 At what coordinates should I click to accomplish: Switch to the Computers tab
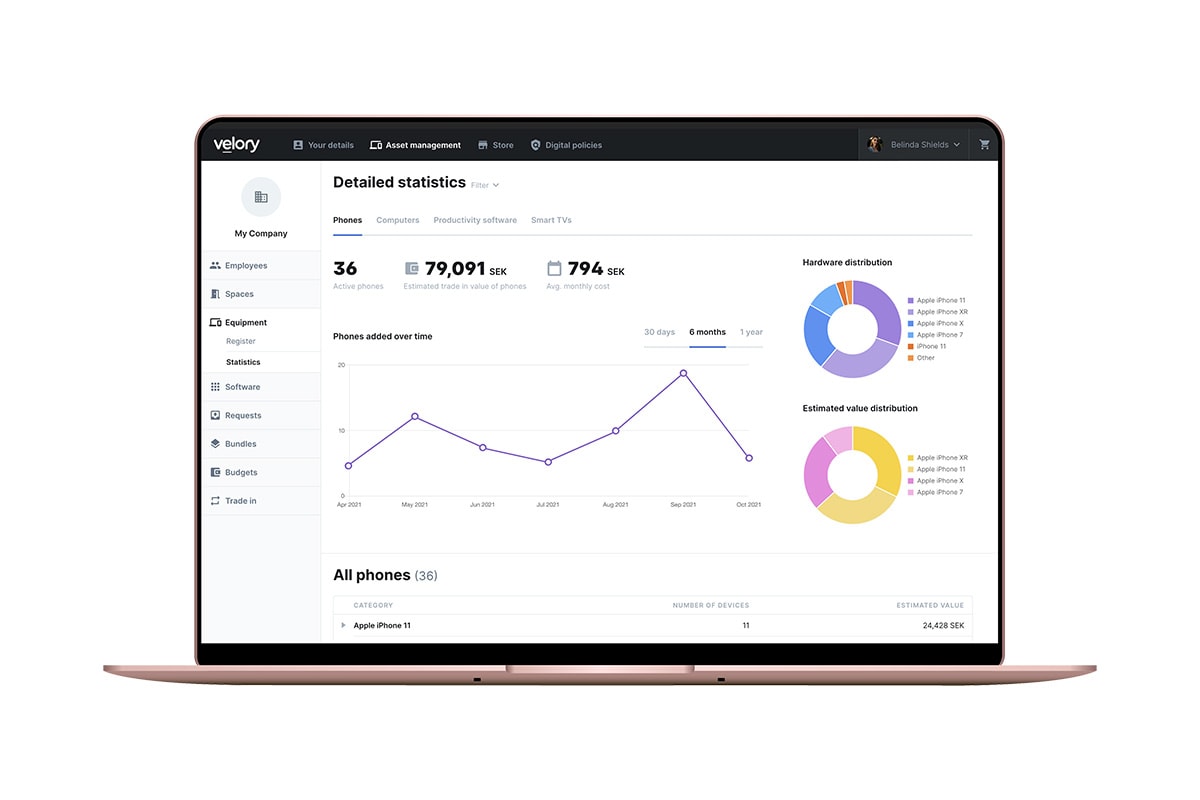[x=398, y=220]
